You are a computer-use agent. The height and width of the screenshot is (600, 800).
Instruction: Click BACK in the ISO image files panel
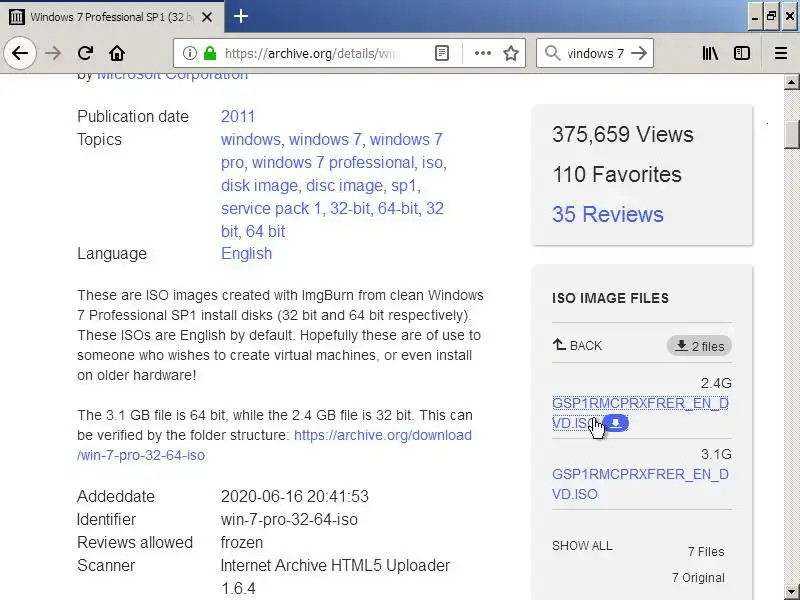pos(577,345)
